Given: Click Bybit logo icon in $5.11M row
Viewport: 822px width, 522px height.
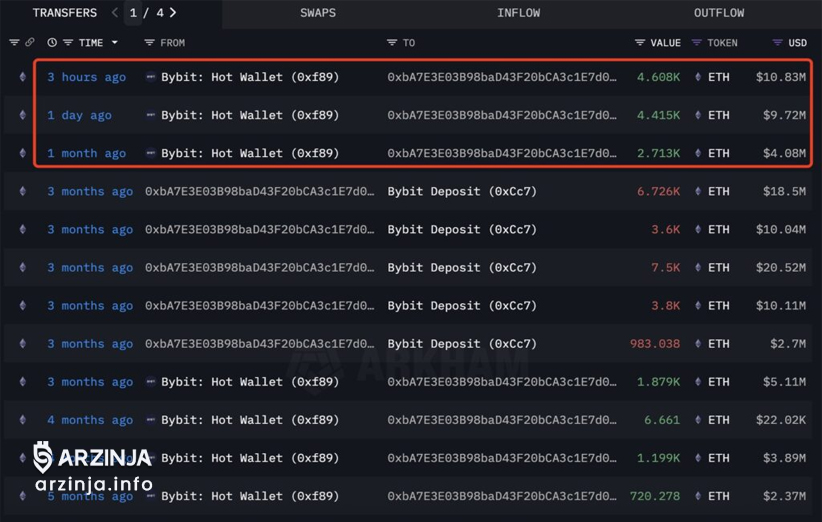Looking at the screenshot, I should tap(150, 382).
